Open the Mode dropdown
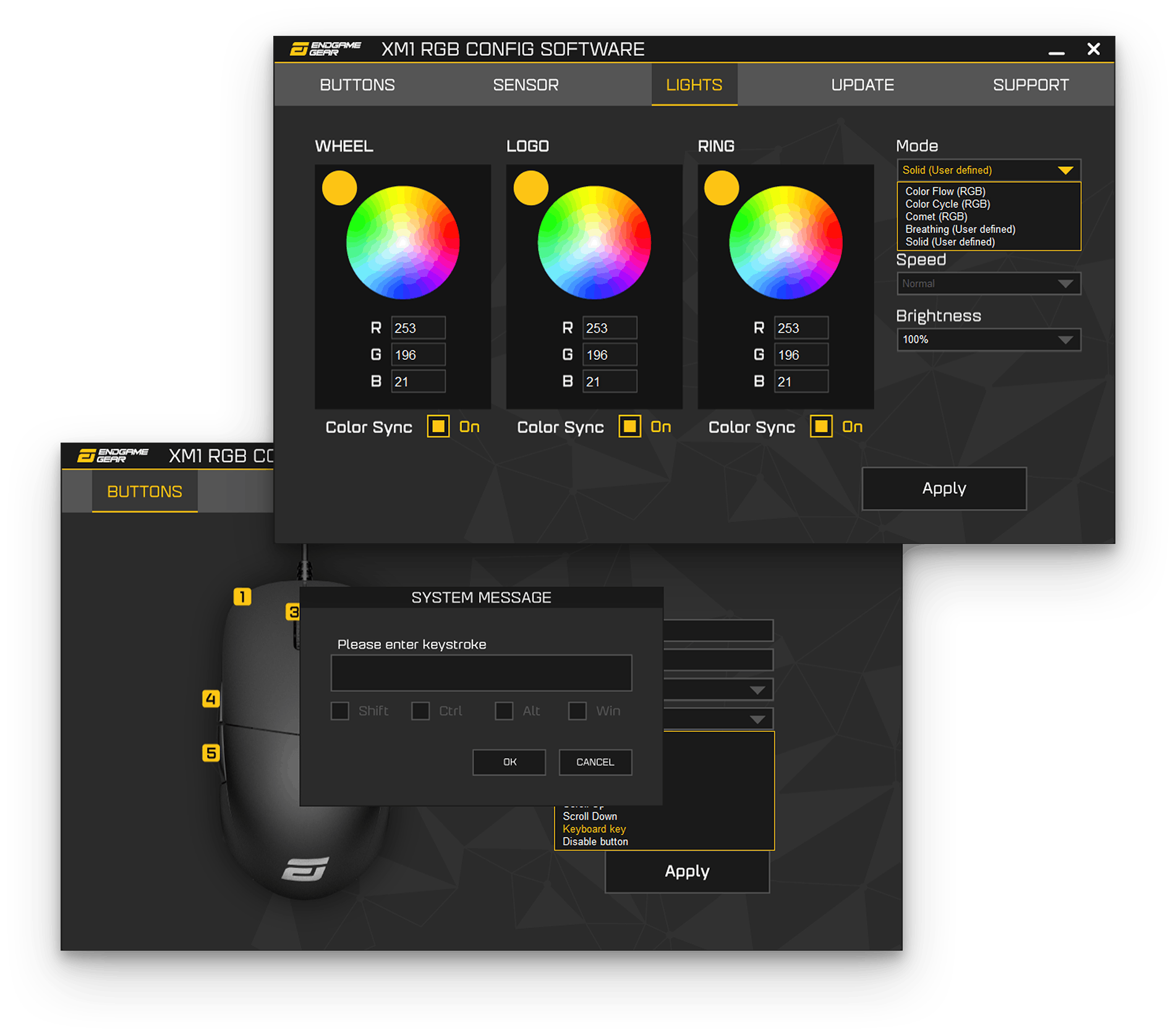 click(988, 170)
